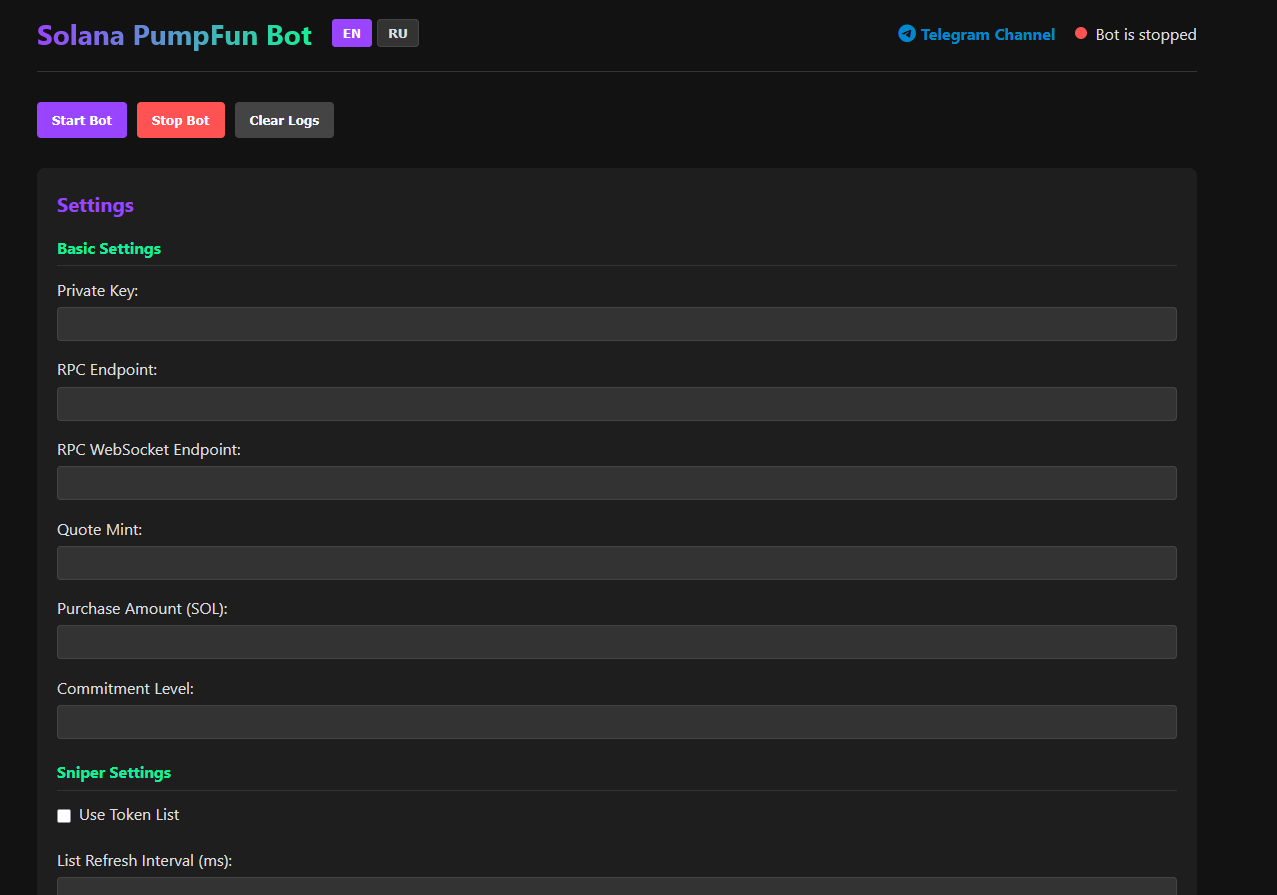Enable the Use Token List checkbox
Screen dimensions: 1277x895
click(64, 816)
